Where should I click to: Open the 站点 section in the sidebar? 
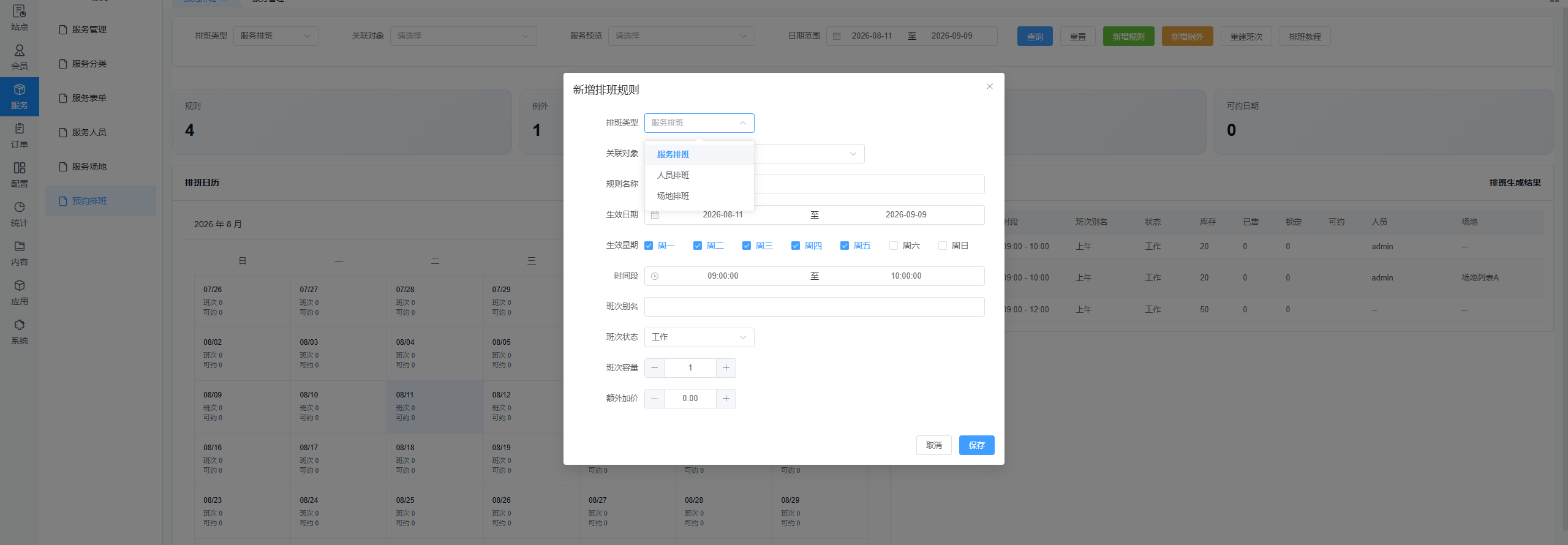point(20,18)
